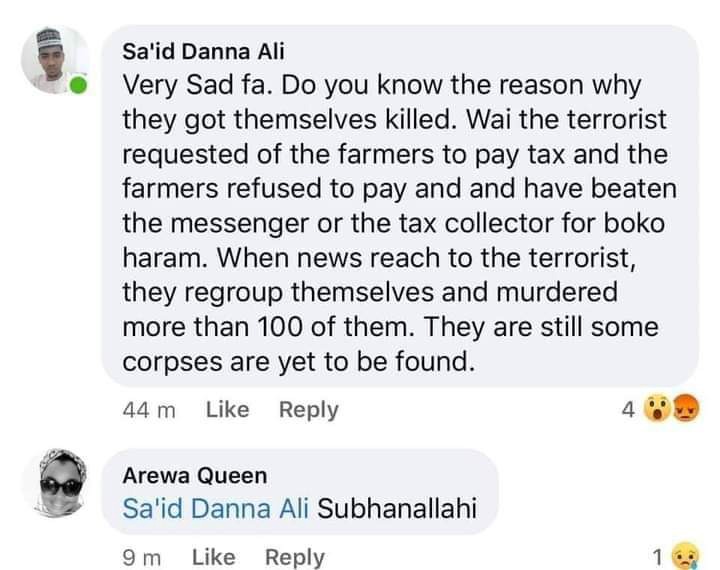Click the 44 m comment timestamp

point(149,410)
